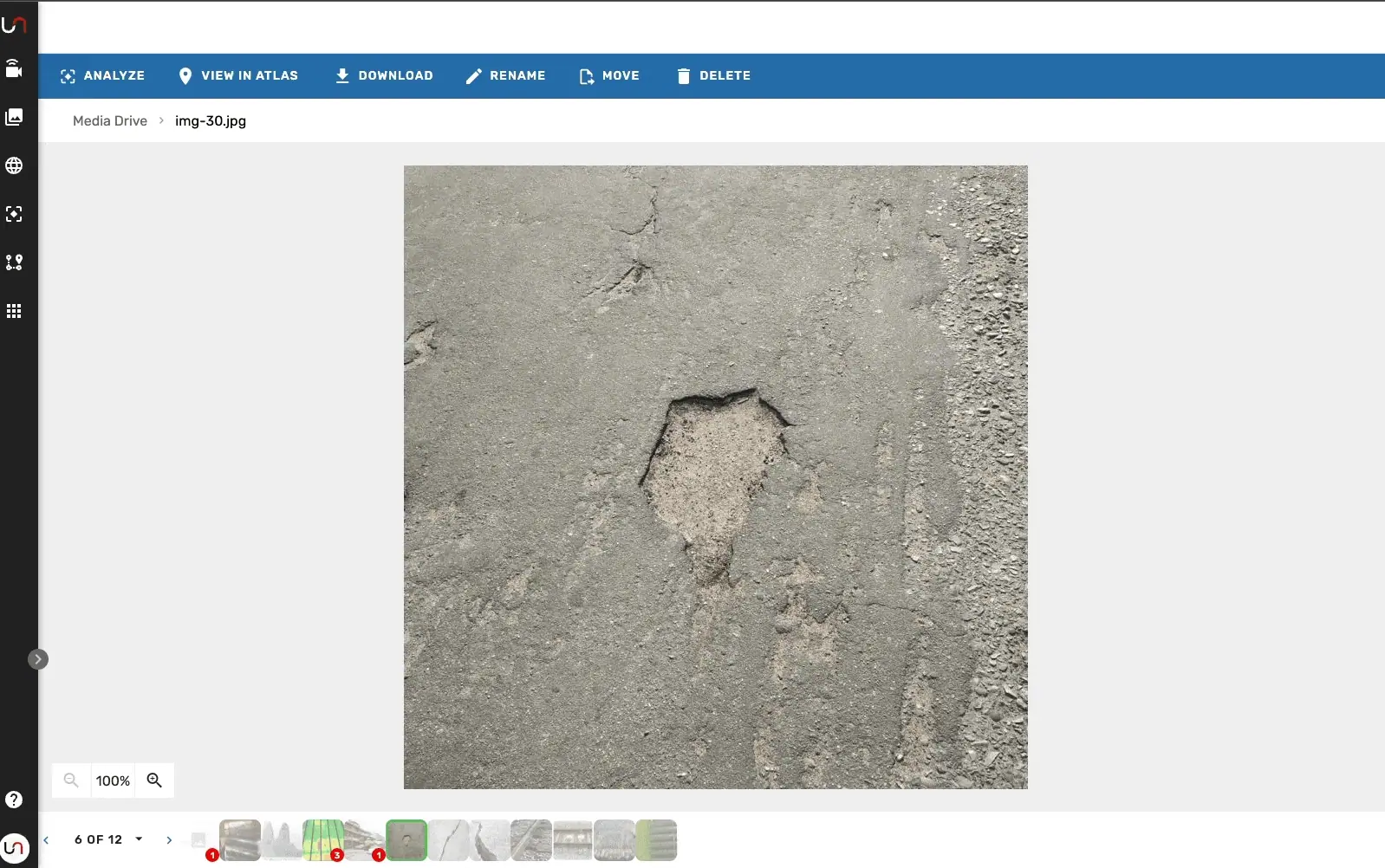Open the camera stream sidebar icon

[x=15, y=69]
